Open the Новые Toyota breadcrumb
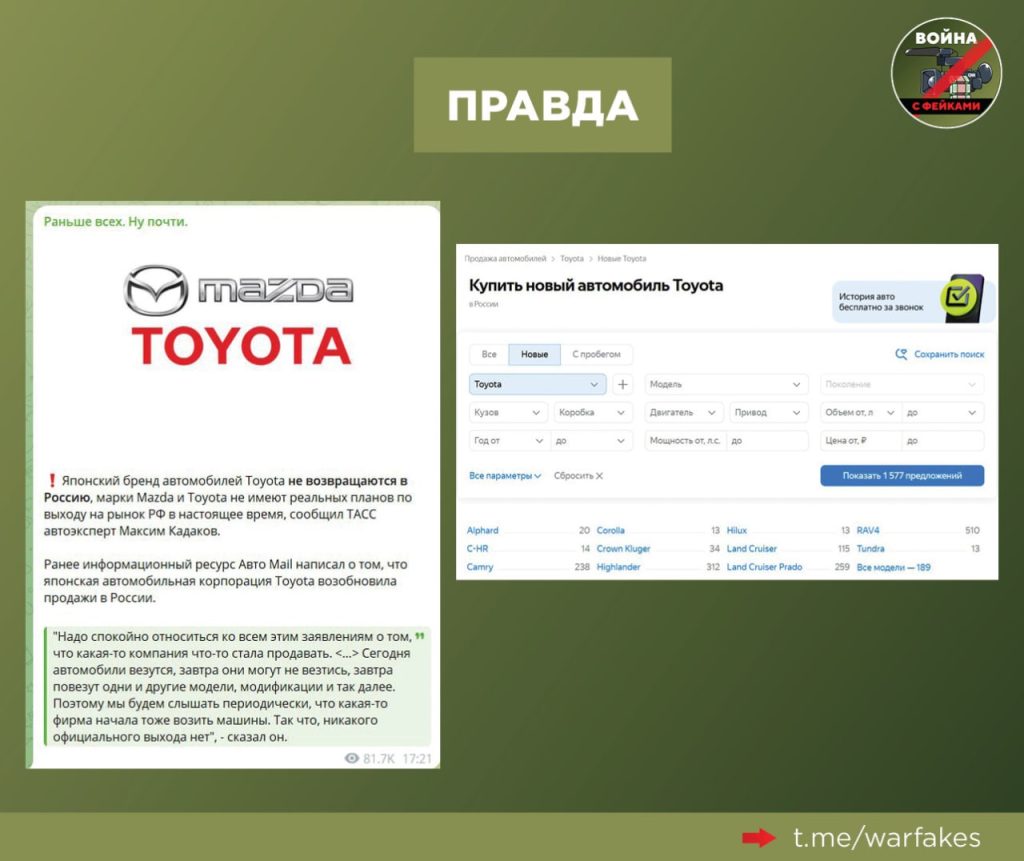Screen dimensions: 1024x861 pos(622,259)
